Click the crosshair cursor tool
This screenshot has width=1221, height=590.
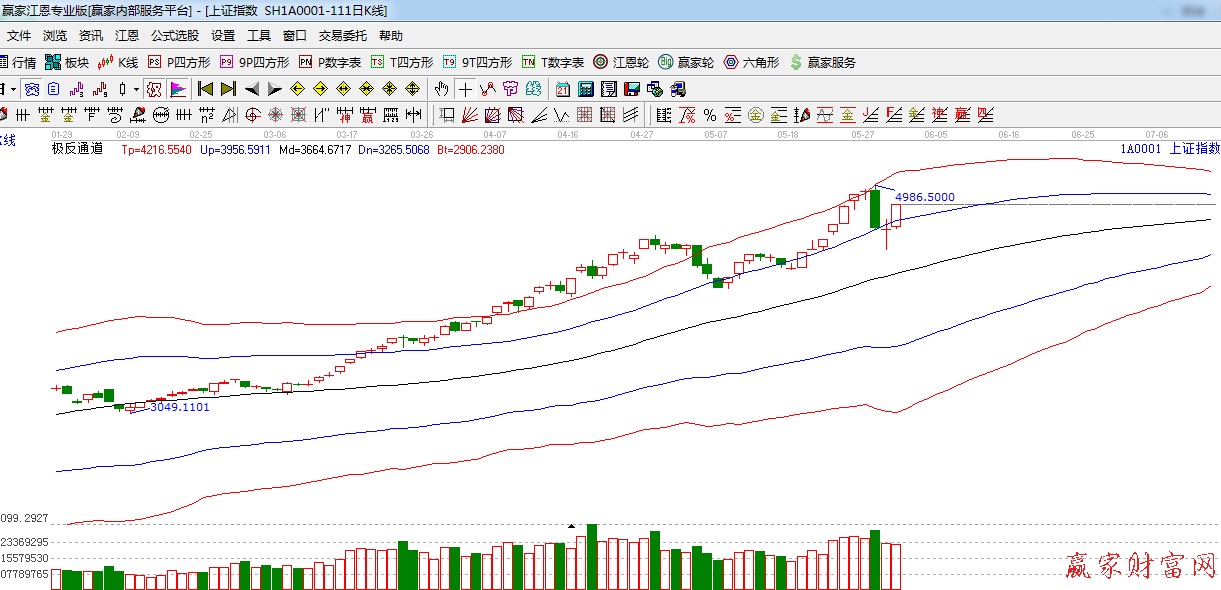tap(465, 89)
